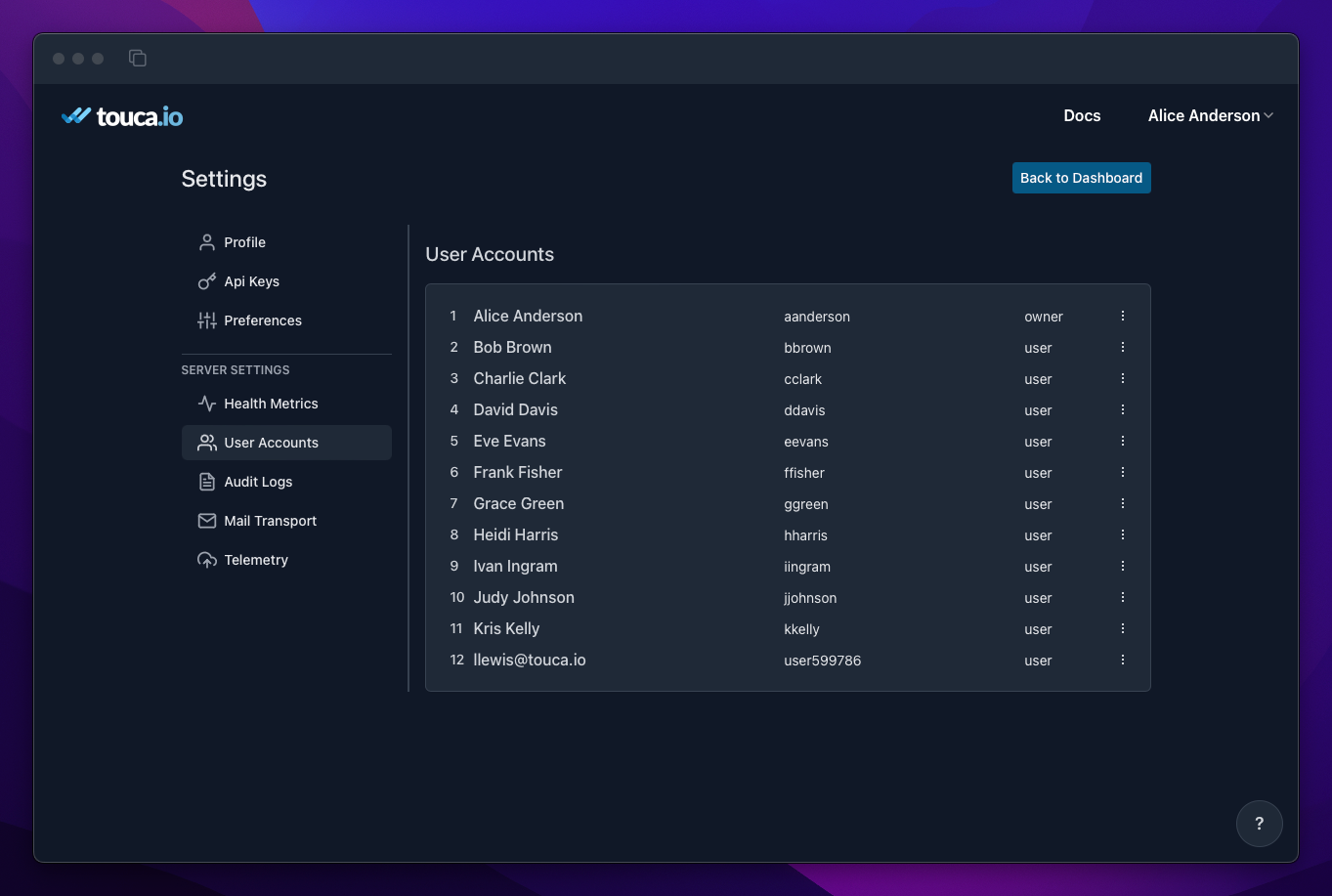Click the Telemetry cloud upload icon

207,560
